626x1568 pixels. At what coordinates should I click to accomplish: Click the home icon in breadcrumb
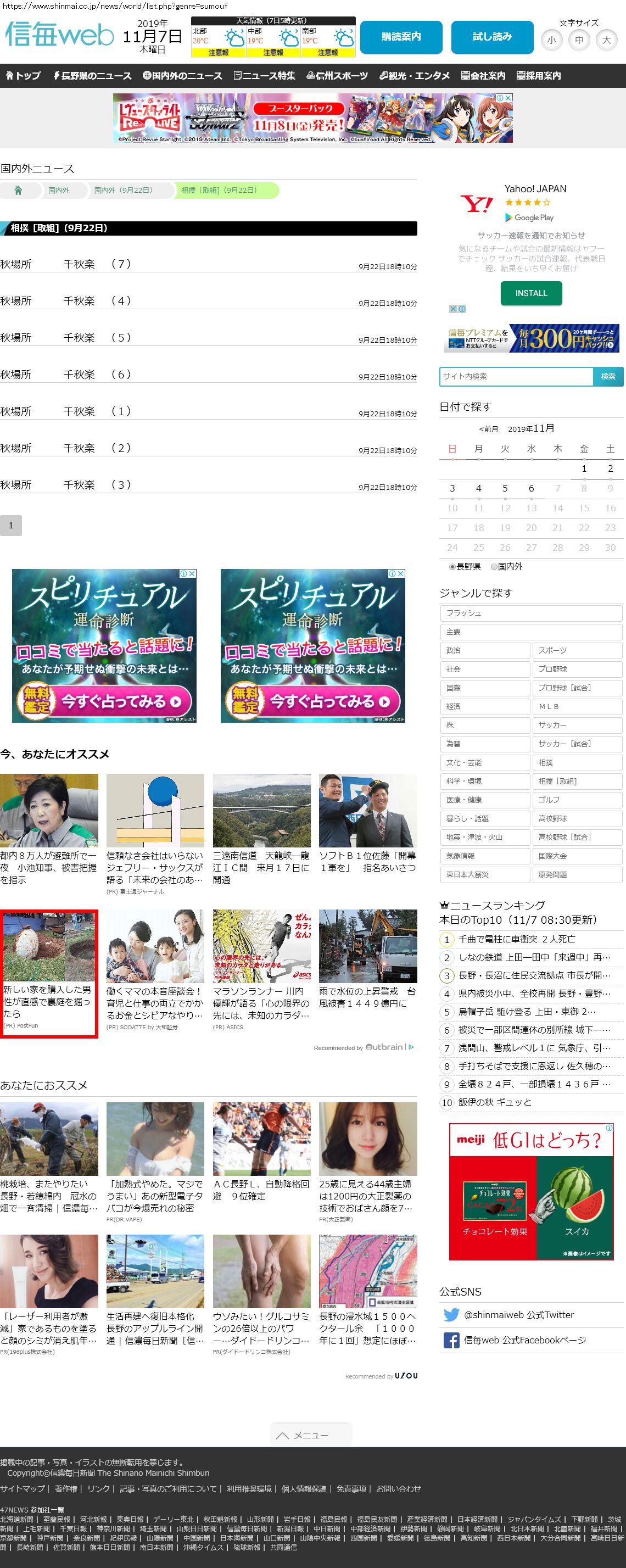pyautogui.click(x=18, y=191)
